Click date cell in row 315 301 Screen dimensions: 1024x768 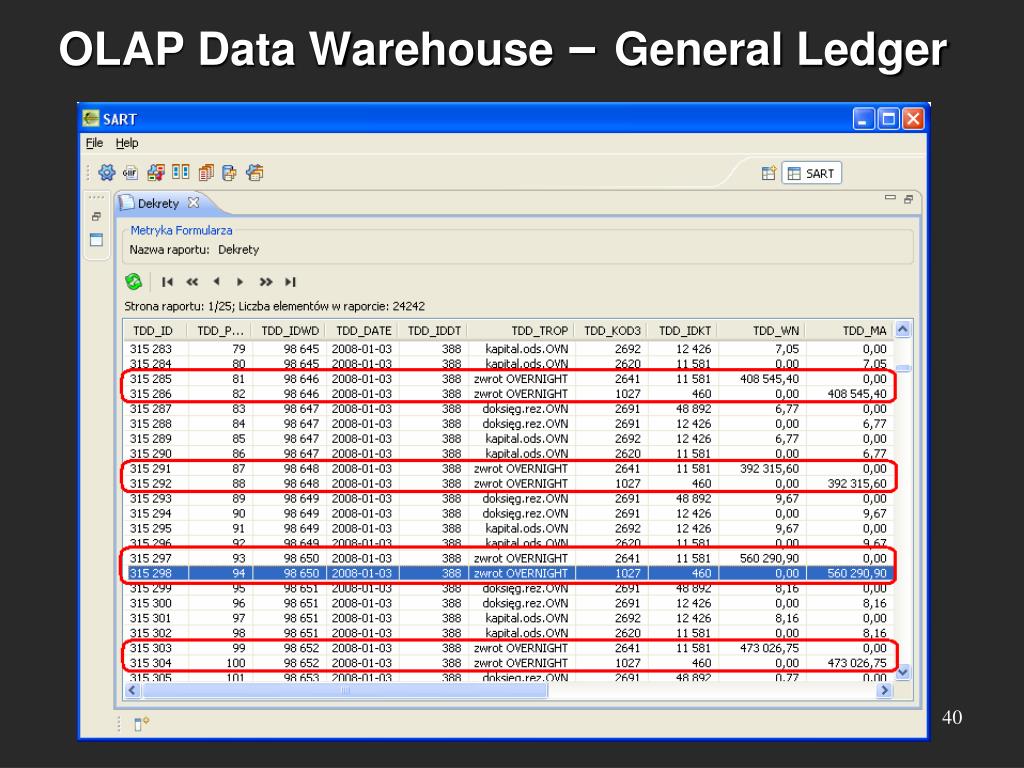tap(362, 618)
